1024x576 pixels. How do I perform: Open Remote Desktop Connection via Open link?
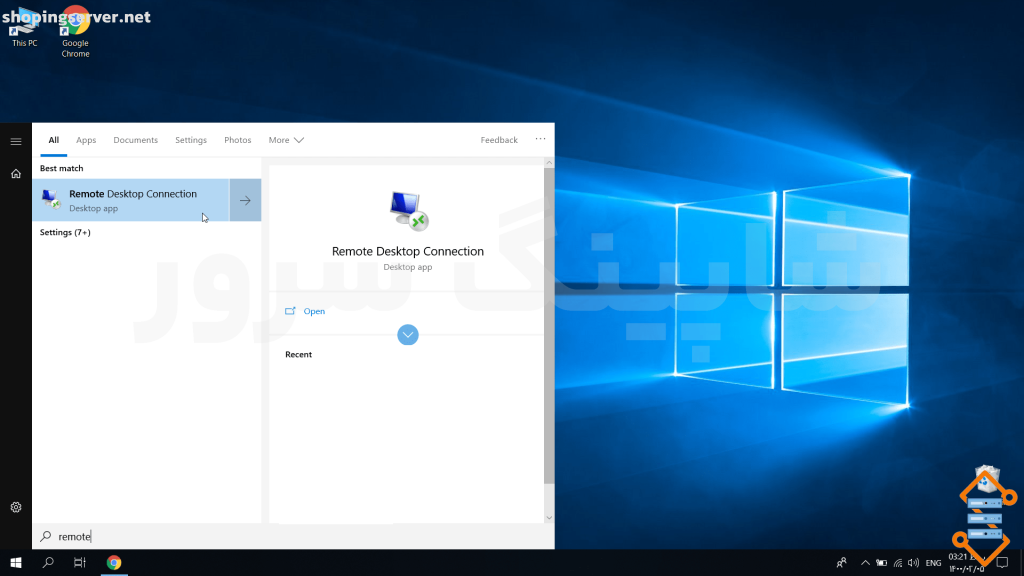[314, 311]
